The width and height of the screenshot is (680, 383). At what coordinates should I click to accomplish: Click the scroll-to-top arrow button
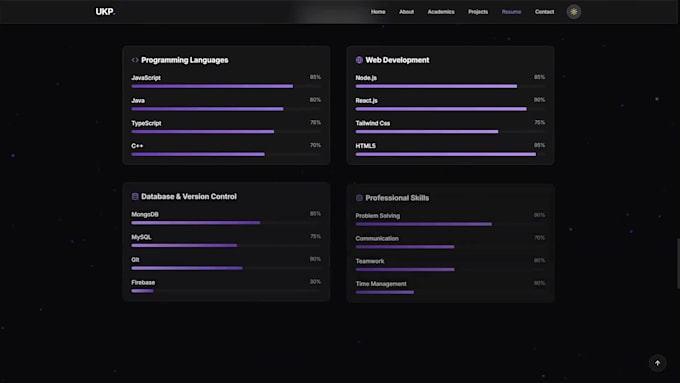click(657, 363)
